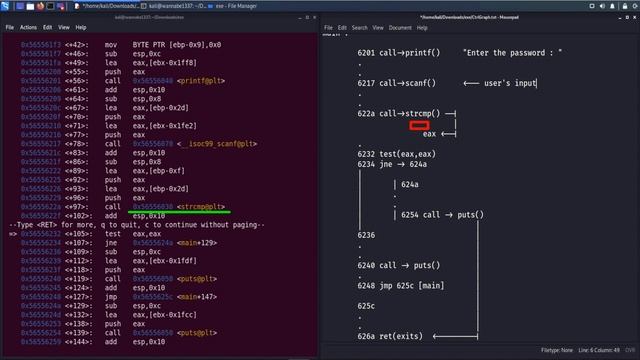Click Filetype: None in Mousepad status bar
The width and height of the screenshot is (640, 360).
[x=557, y=350]
